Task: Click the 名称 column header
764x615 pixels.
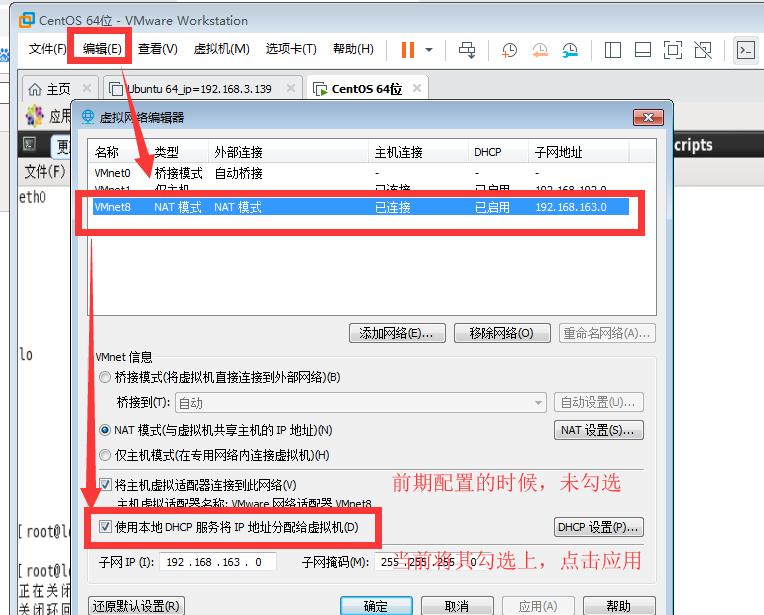Action: pos(120,152)
